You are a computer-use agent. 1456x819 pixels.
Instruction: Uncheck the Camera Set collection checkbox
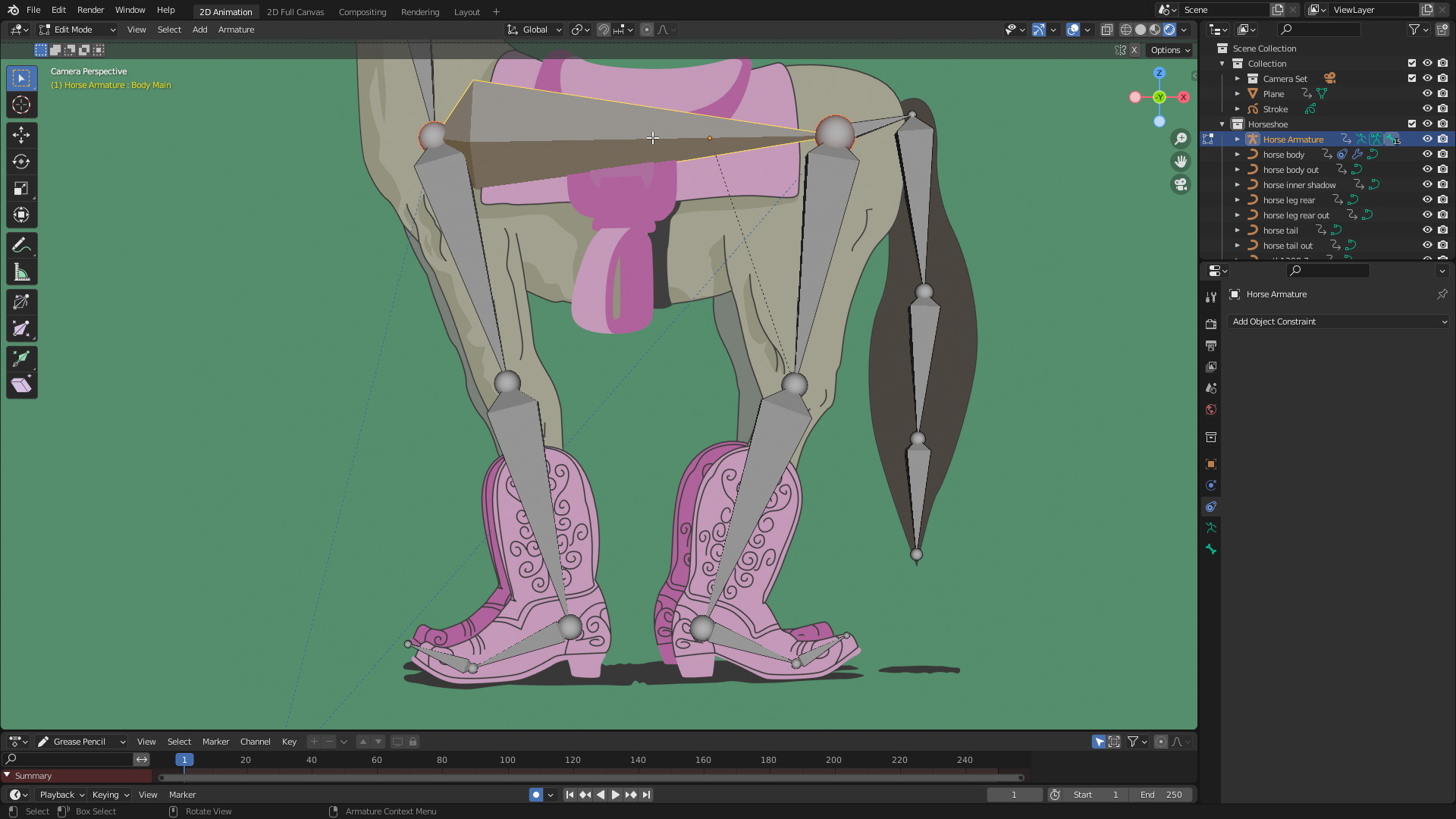1412,79
